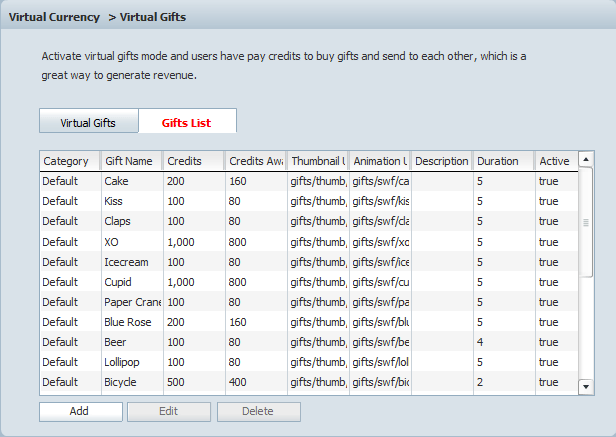Choose the Paper Crane row
Screen dimensions: 616x437
130,302
